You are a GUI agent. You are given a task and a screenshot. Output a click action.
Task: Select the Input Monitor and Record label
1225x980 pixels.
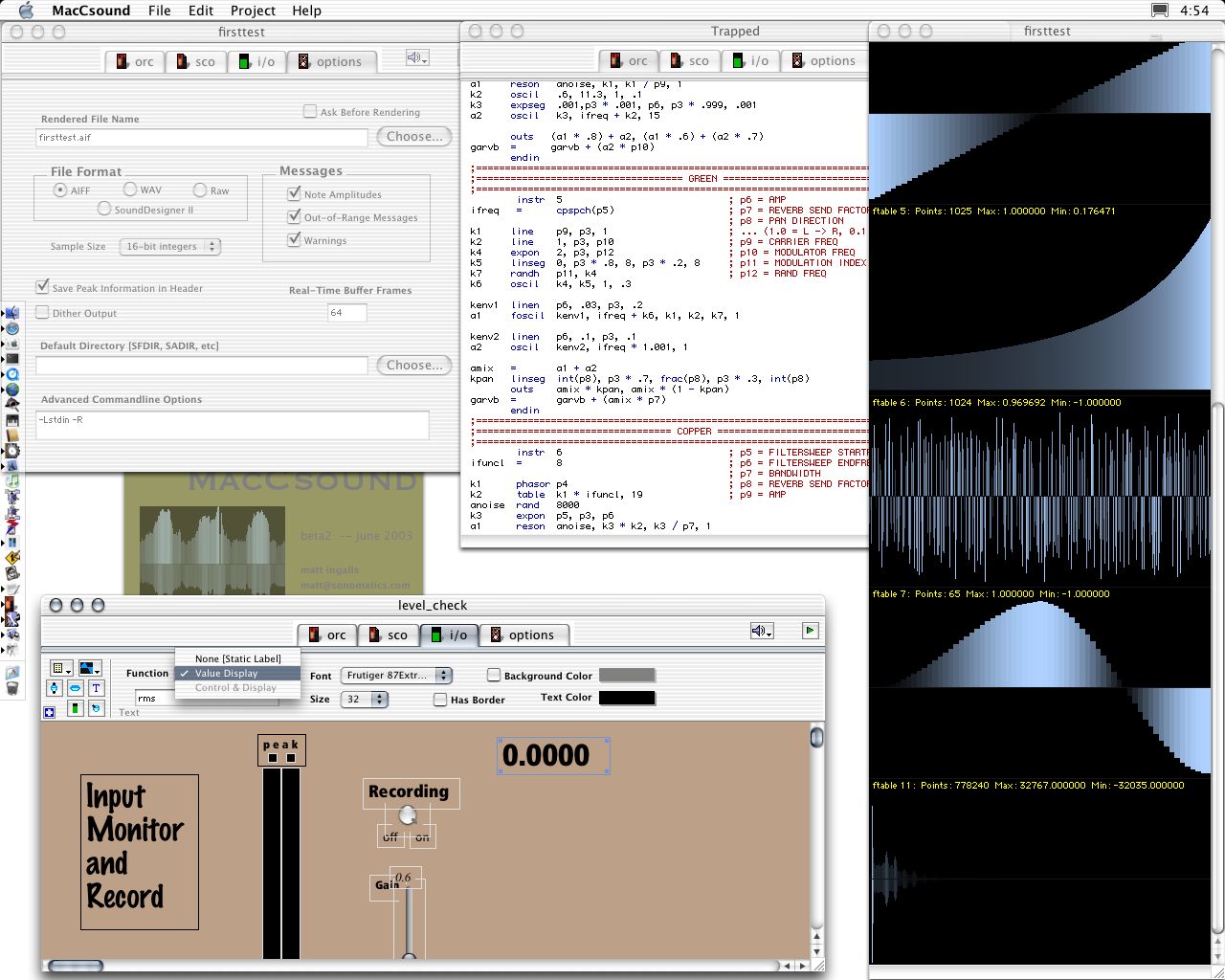140,852
